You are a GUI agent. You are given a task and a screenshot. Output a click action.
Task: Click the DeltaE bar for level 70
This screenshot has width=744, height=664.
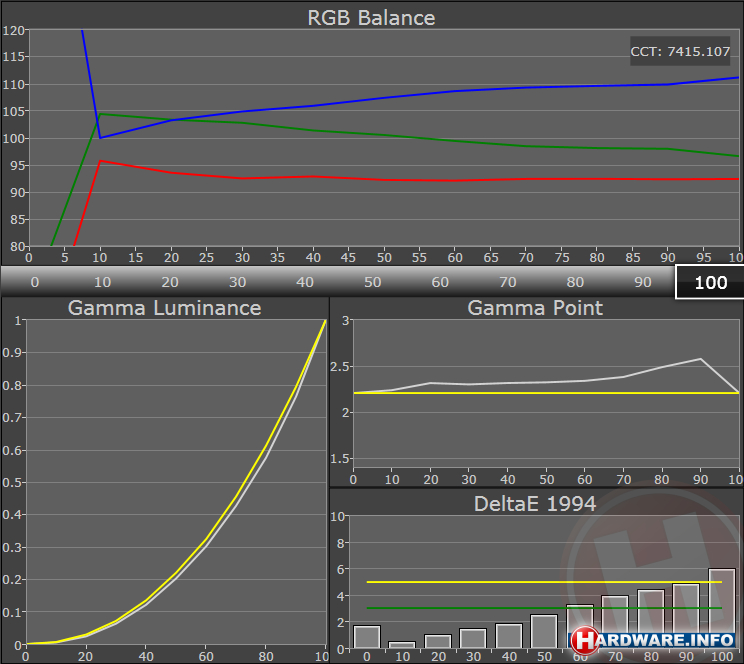(615, 622)
